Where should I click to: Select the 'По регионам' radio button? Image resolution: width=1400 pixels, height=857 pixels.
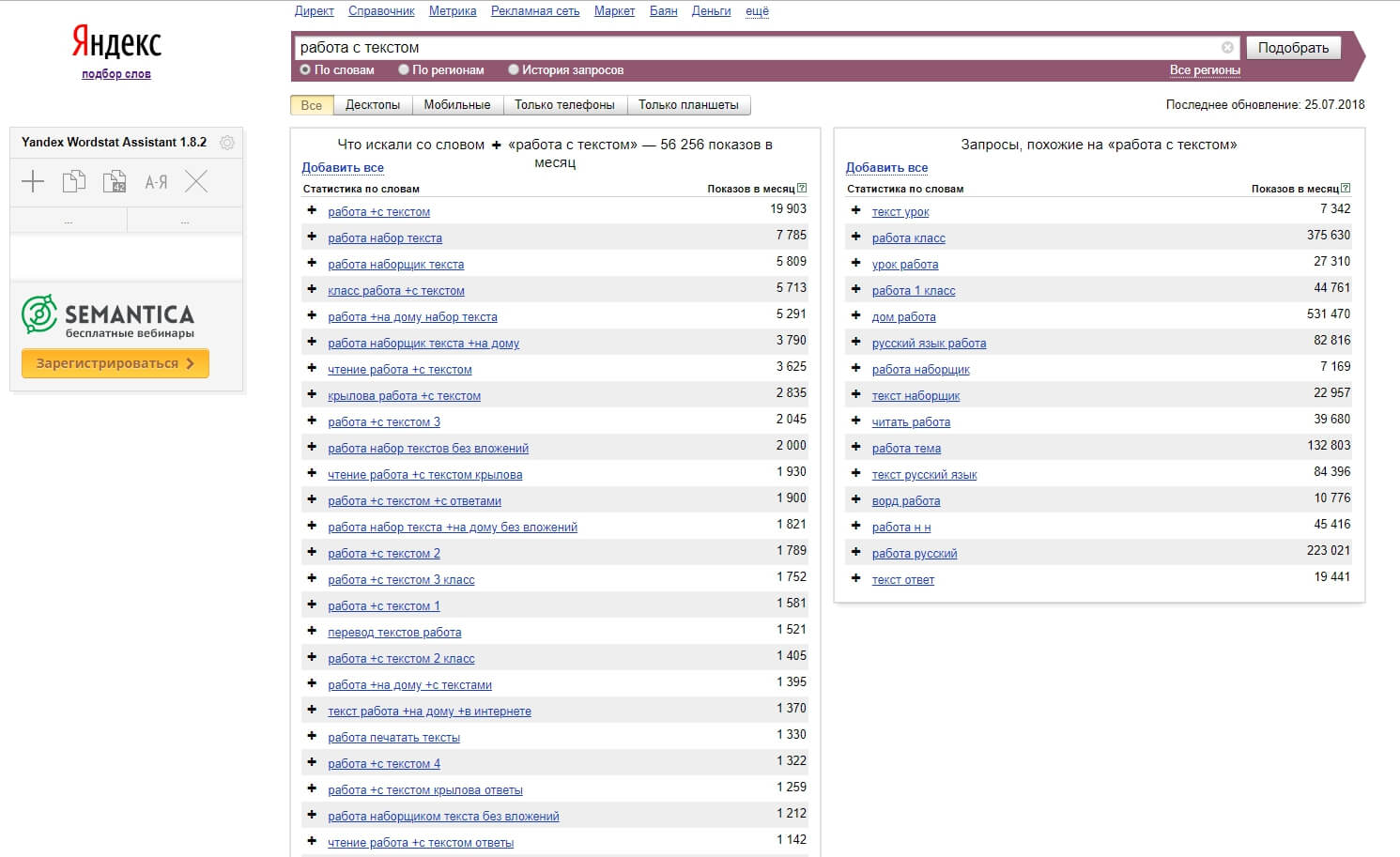point(404,69)
